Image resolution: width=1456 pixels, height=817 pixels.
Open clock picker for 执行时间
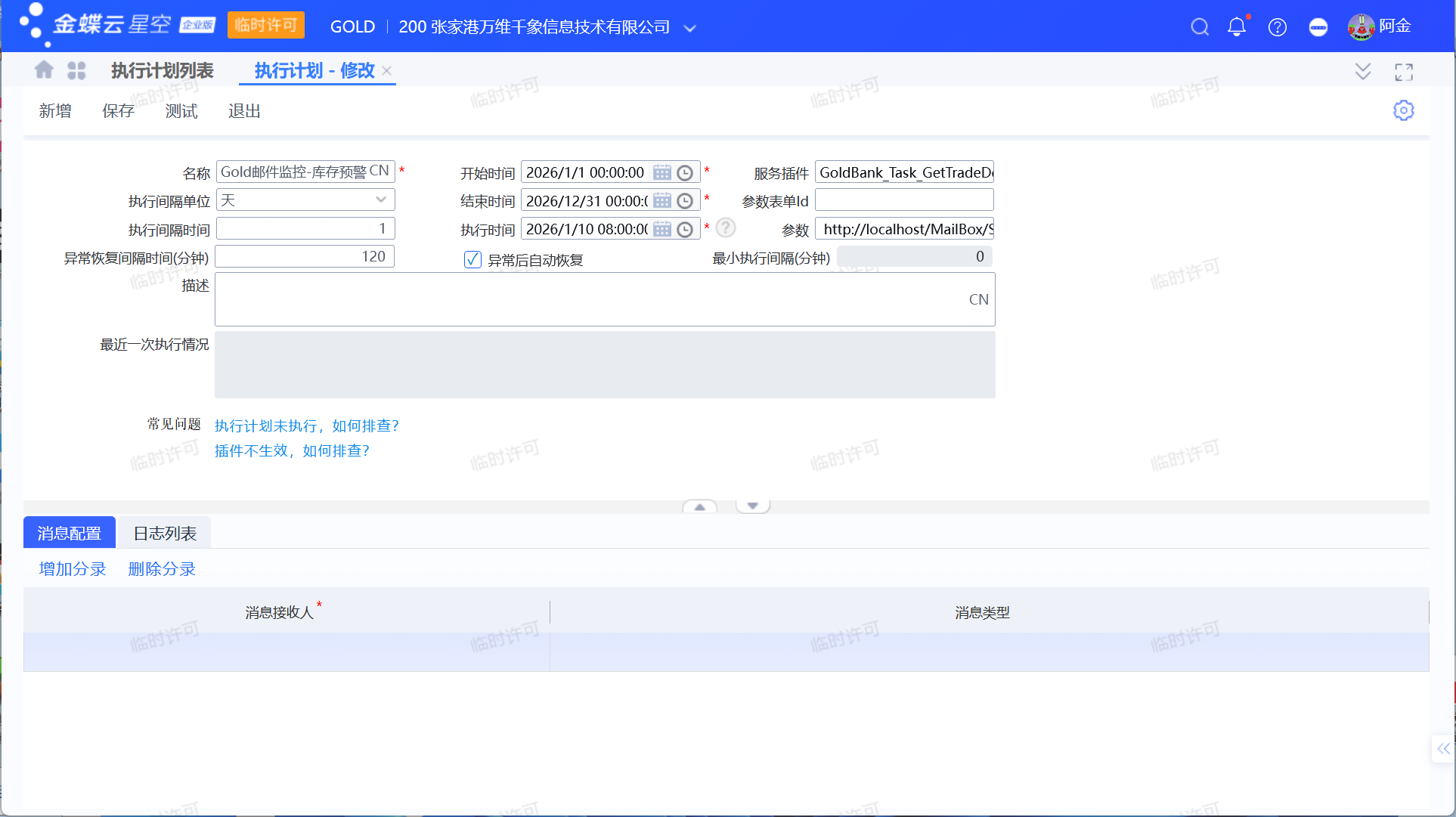[685, 230]
